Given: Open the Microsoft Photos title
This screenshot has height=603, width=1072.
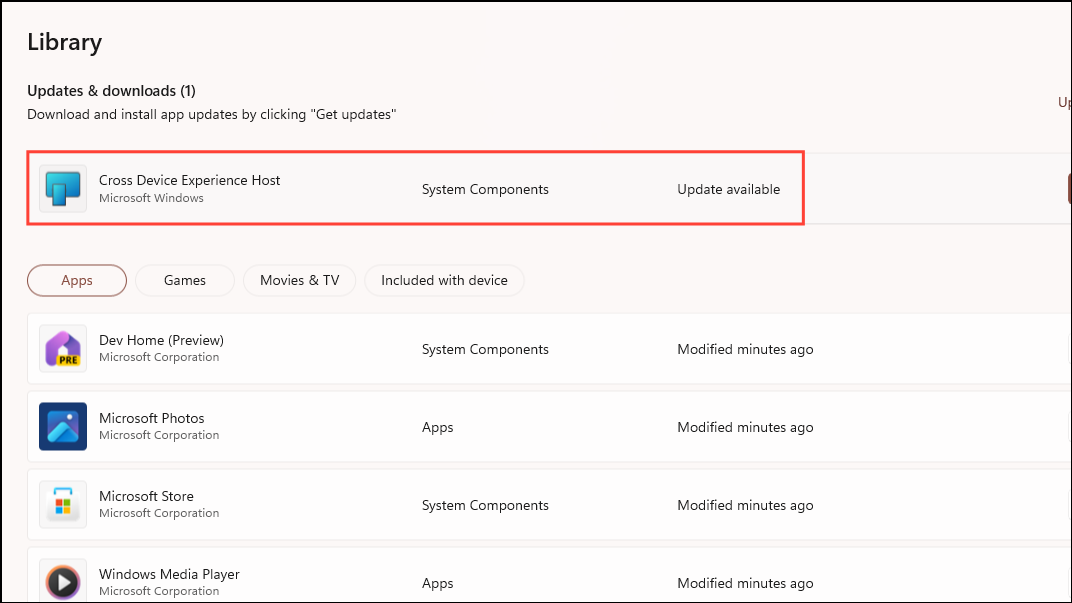Looking at the screenshot, I should pyautogui.click(x=151, y=419).
